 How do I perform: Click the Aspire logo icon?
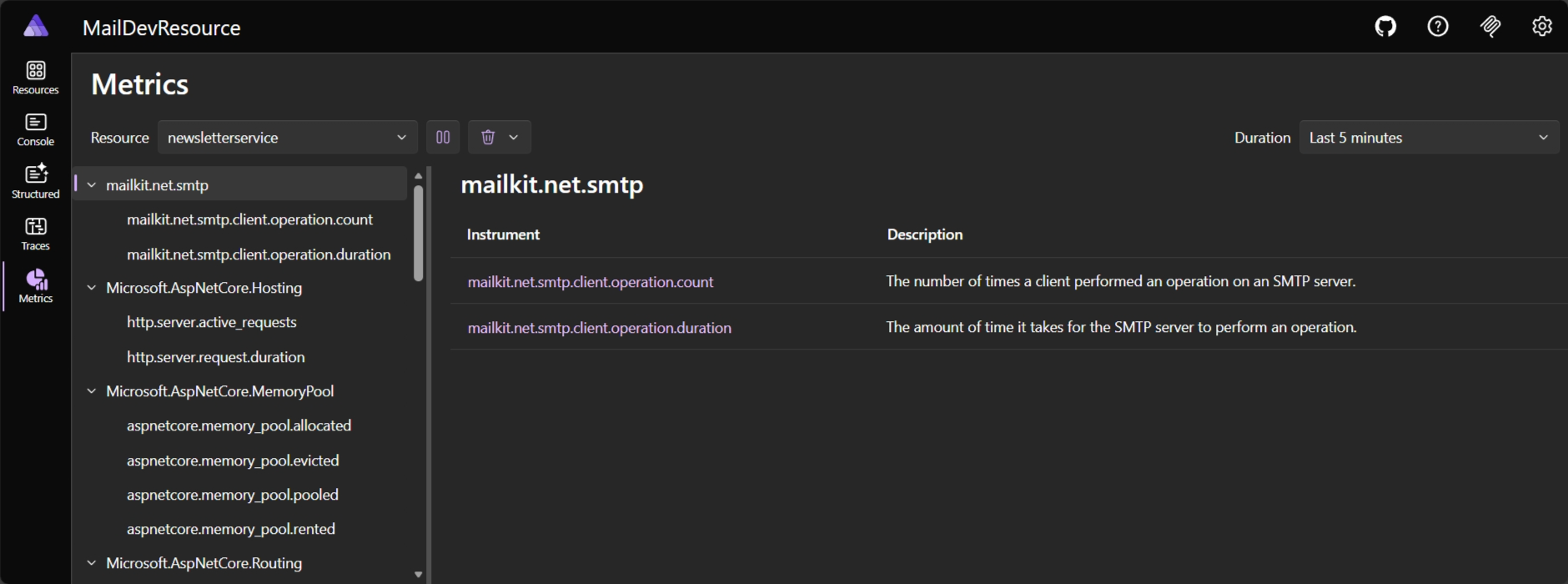point(36,27)
